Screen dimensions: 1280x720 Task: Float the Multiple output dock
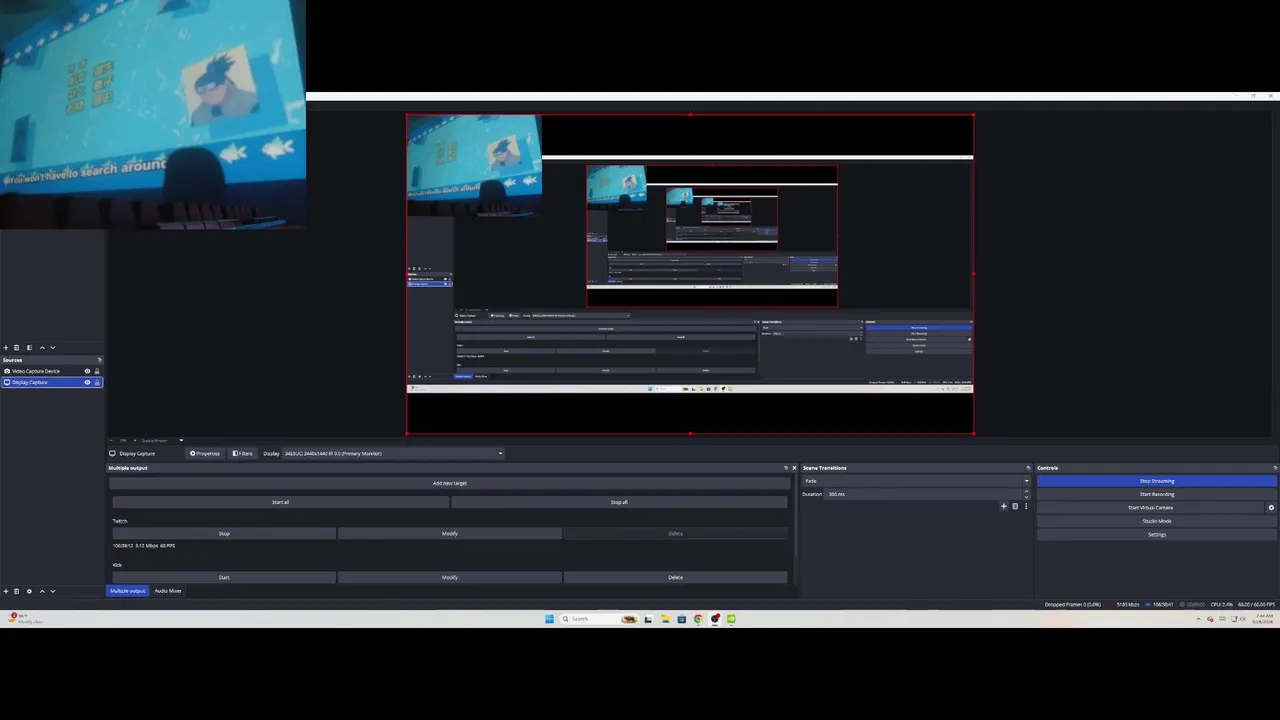(x=786, y=468)
